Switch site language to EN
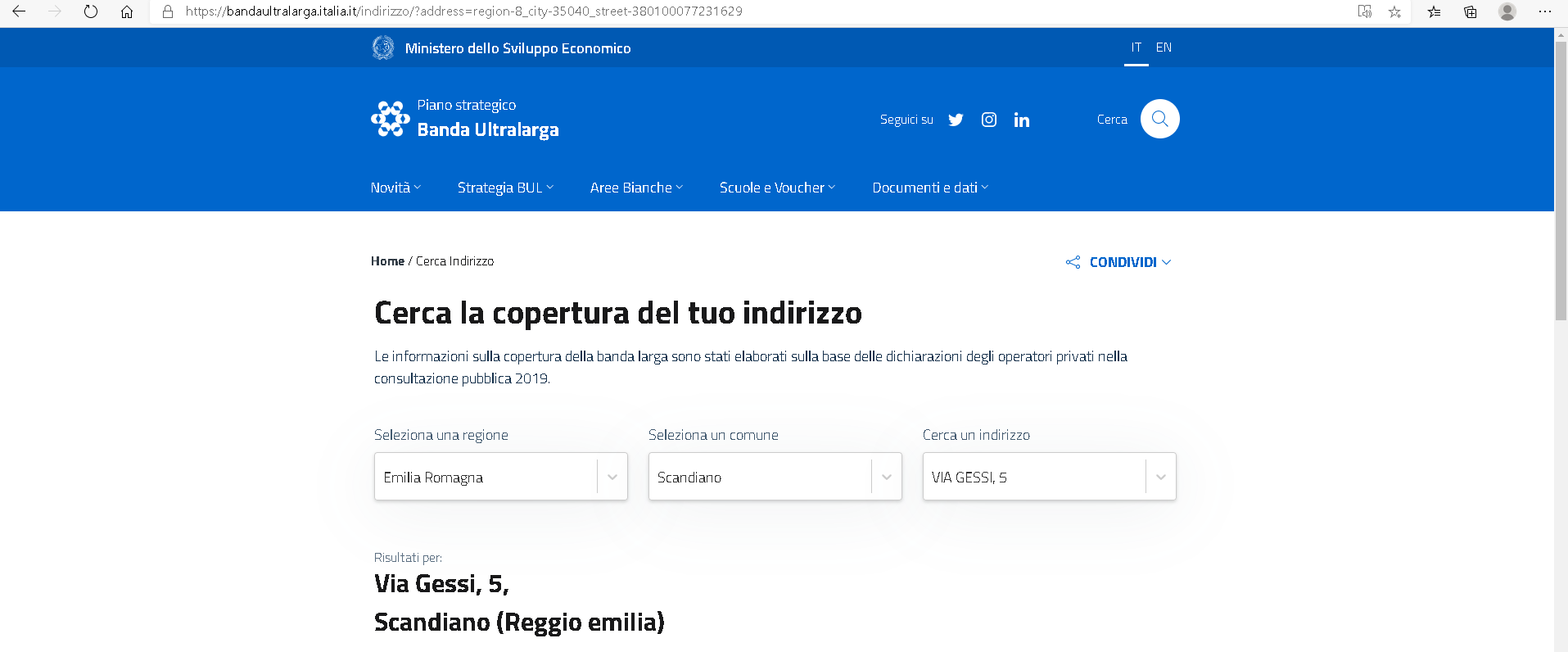 click(x=1164, y=48)
